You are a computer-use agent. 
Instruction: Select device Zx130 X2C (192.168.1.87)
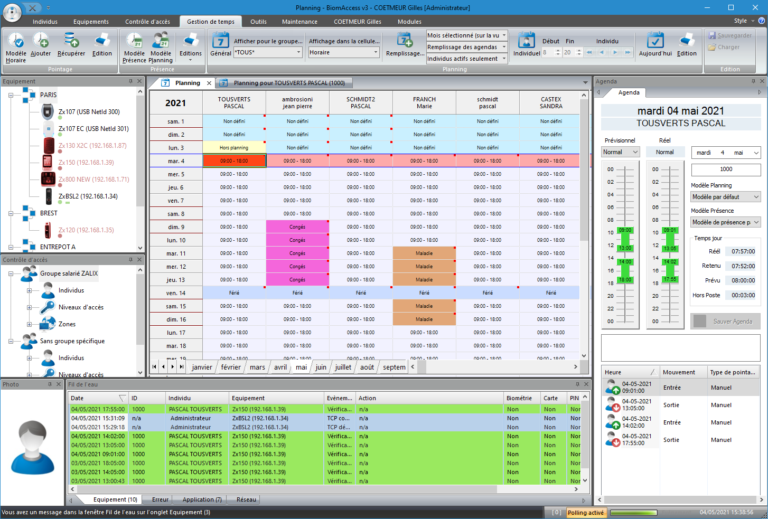coord(92,145)
